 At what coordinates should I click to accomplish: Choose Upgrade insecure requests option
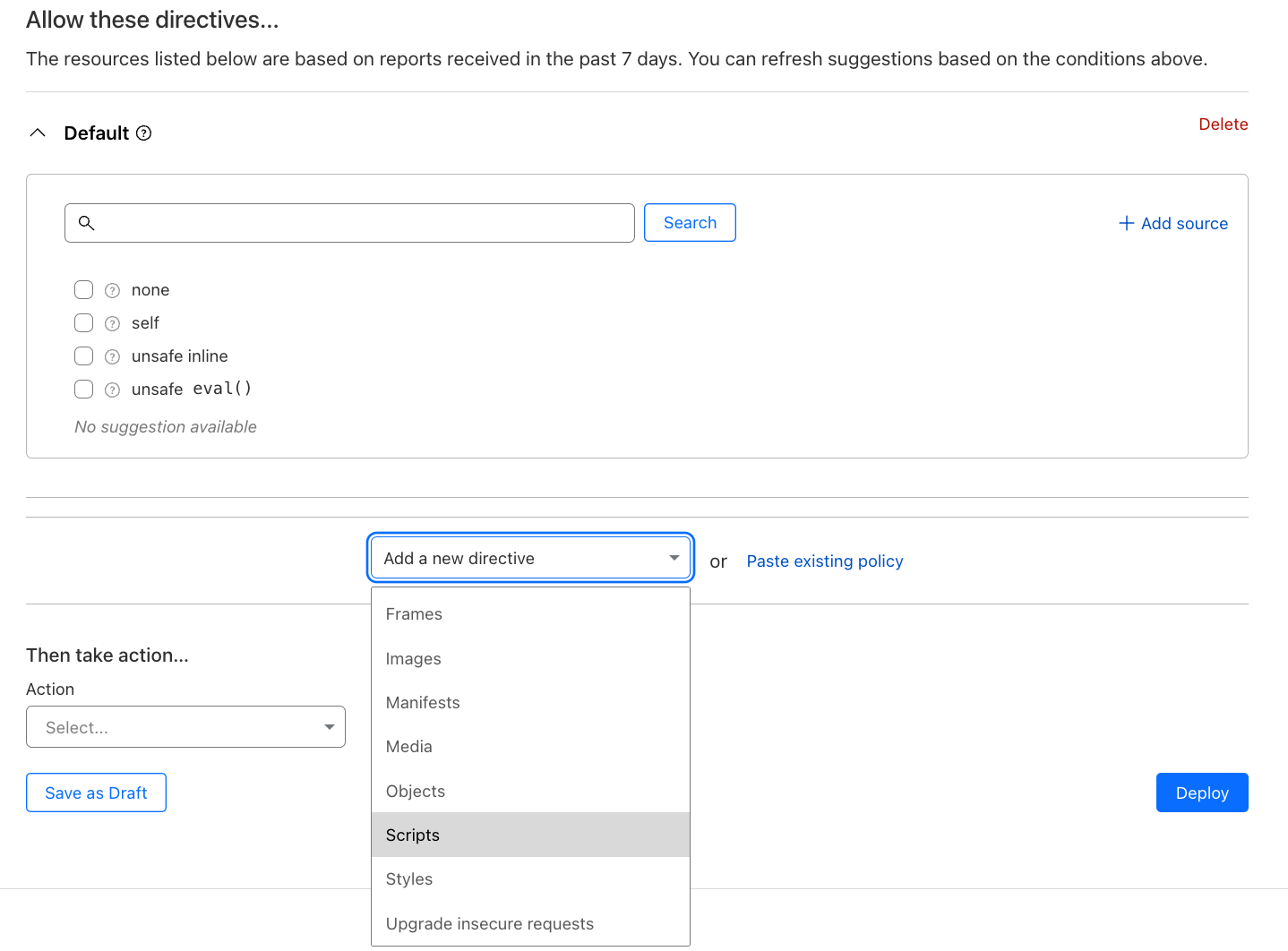530,924
